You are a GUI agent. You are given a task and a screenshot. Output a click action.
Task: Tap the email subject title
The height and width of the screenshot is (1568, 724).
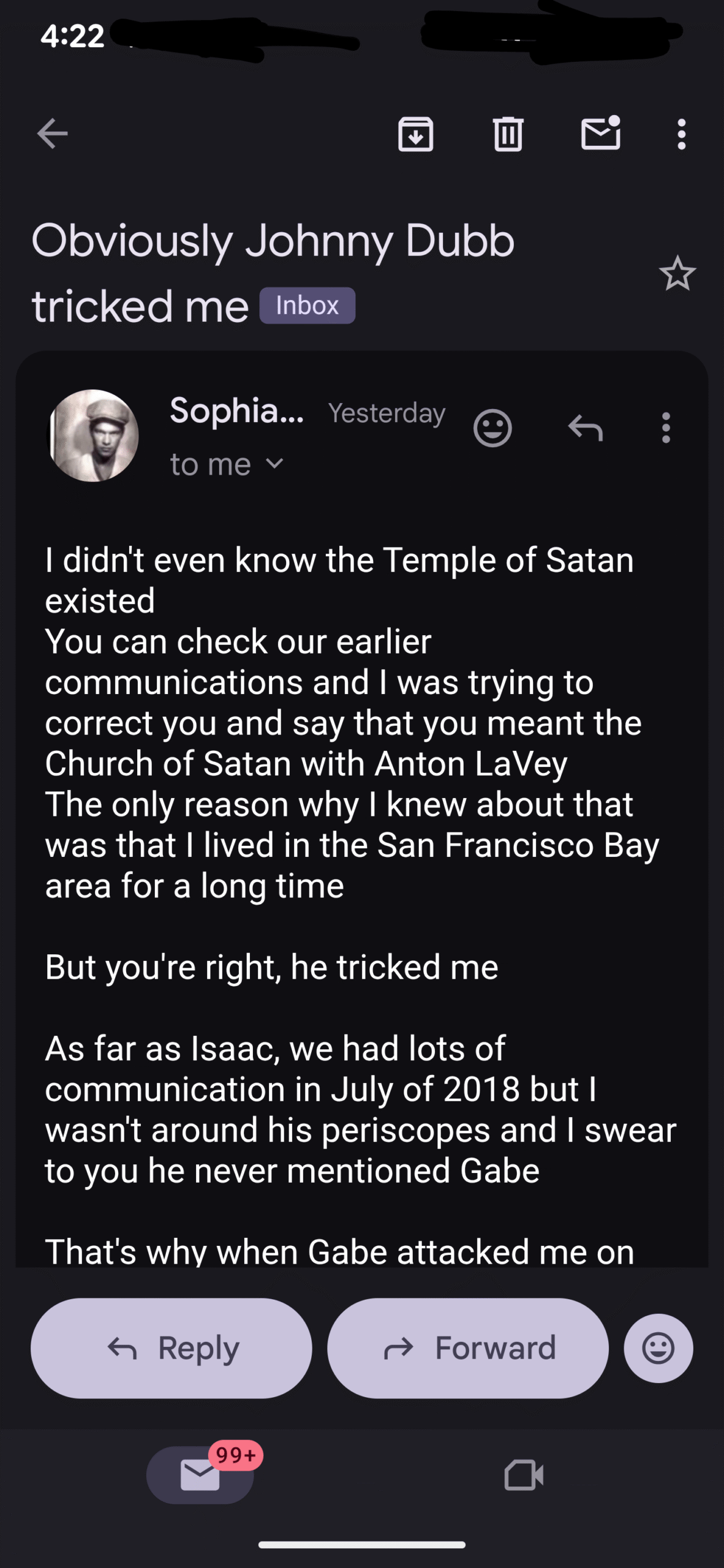tap(273, 273)
